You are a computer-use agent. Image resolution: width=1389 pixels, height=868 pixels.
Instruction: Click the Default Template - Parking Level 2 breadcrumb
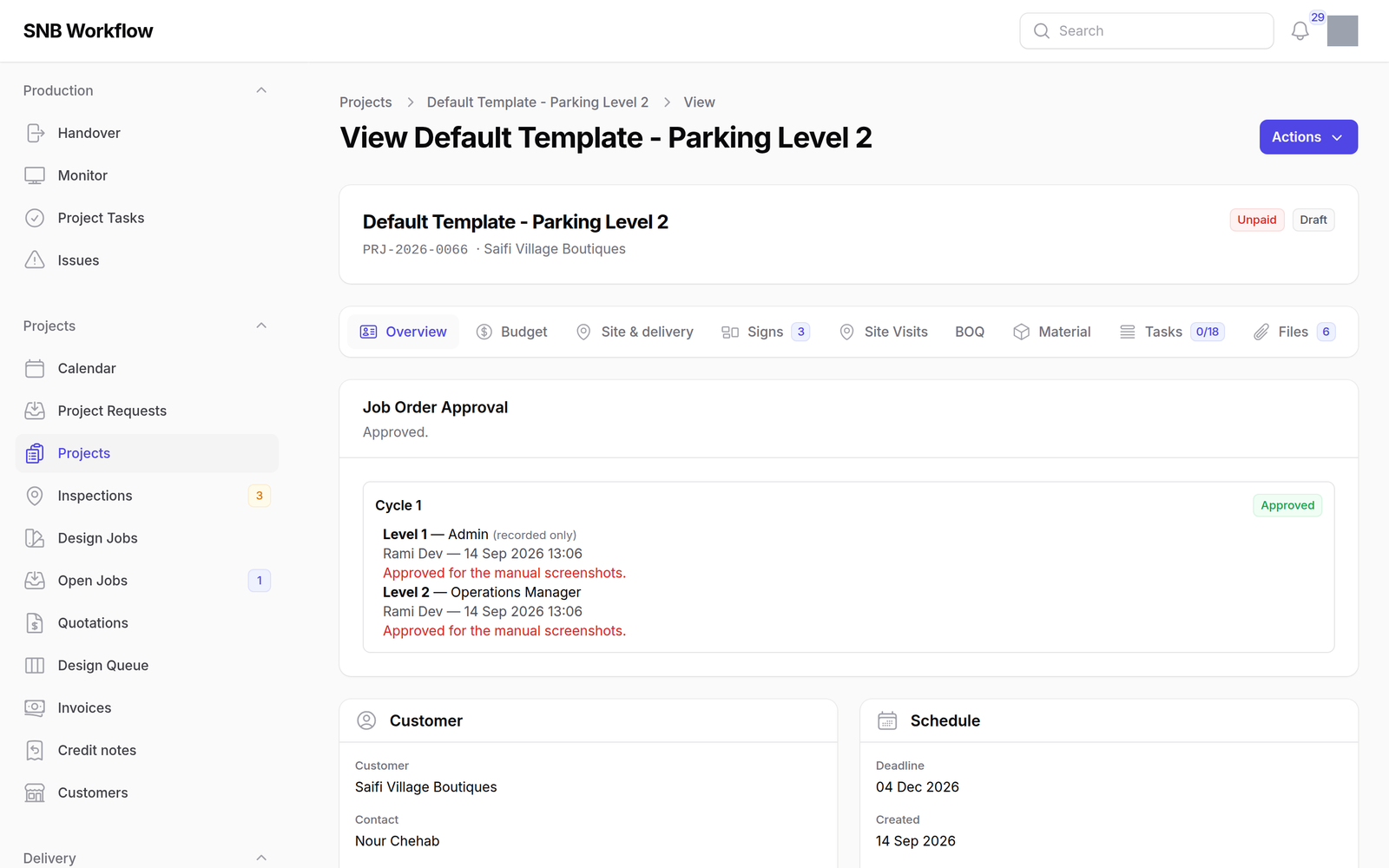[x=537, y=102]
